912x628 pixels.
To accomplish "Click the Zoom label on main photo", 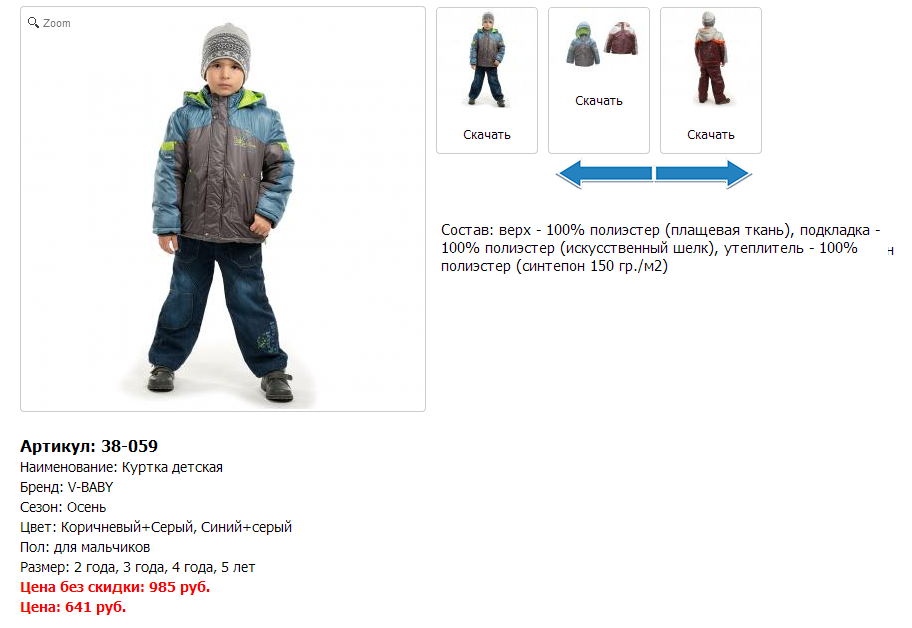I will [x=56, y=23].
